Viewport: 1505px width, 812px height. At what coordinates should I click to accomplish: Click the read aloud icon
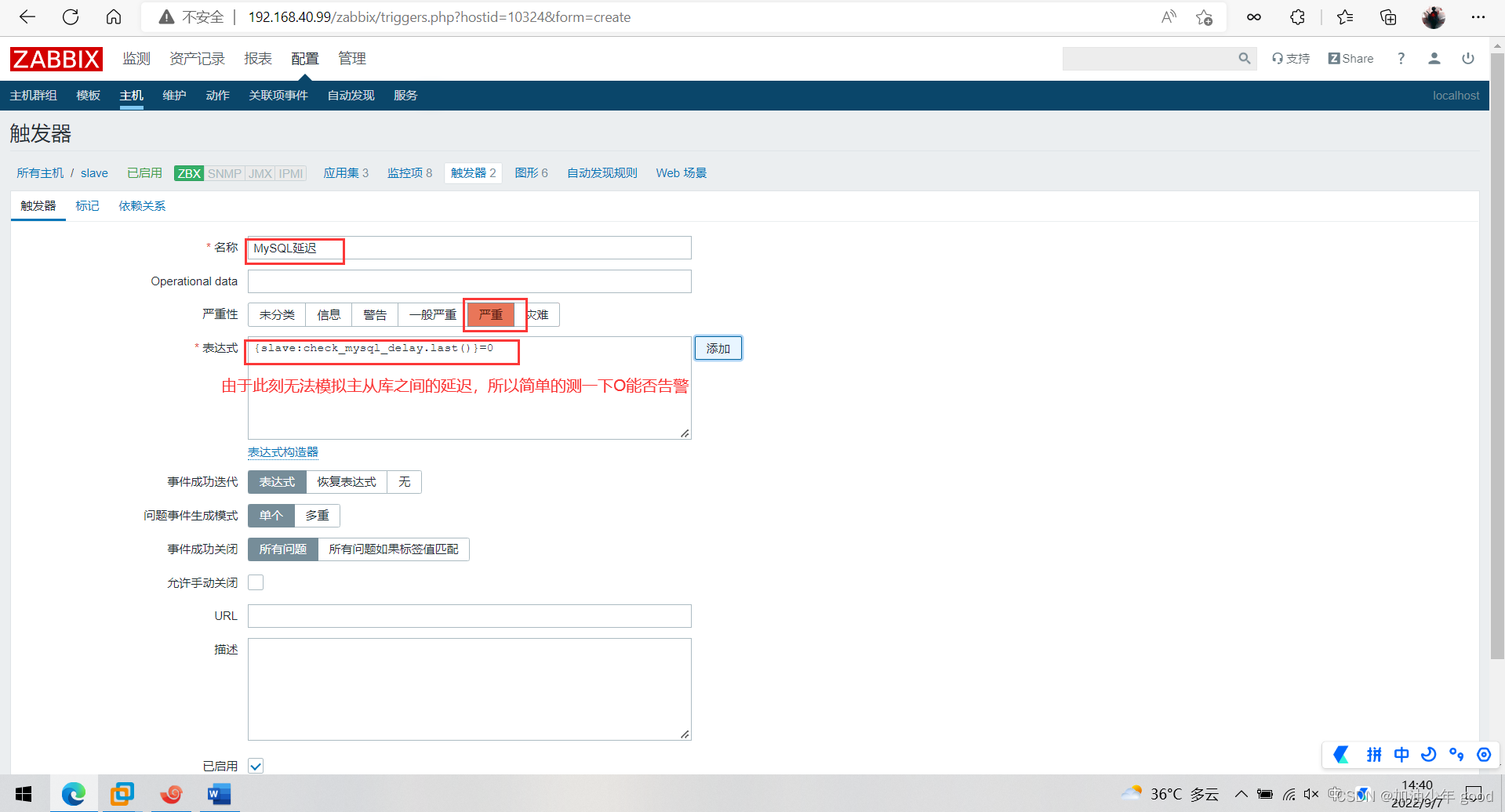1169,16
